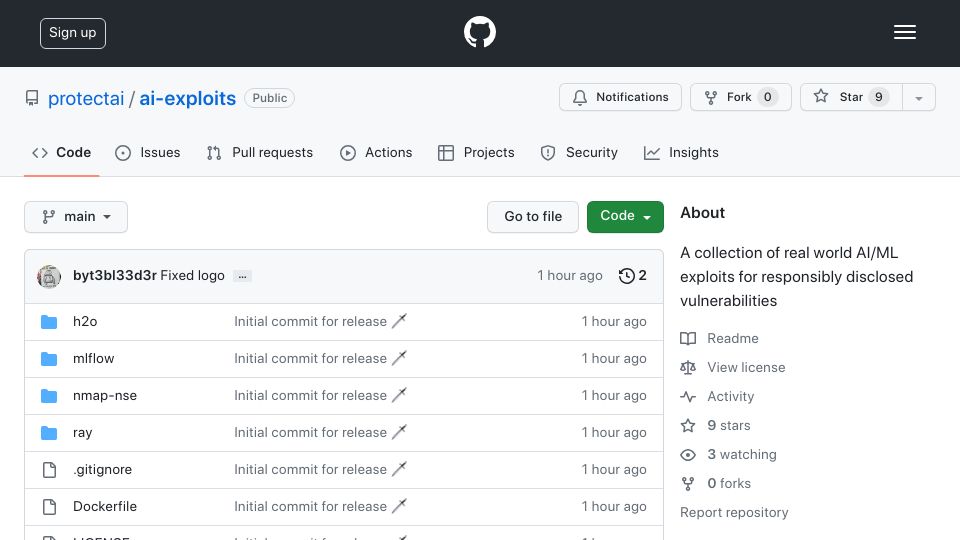Click the repository book icon beside protectai
Screen dimensions: 960x540
coord(32,98)
